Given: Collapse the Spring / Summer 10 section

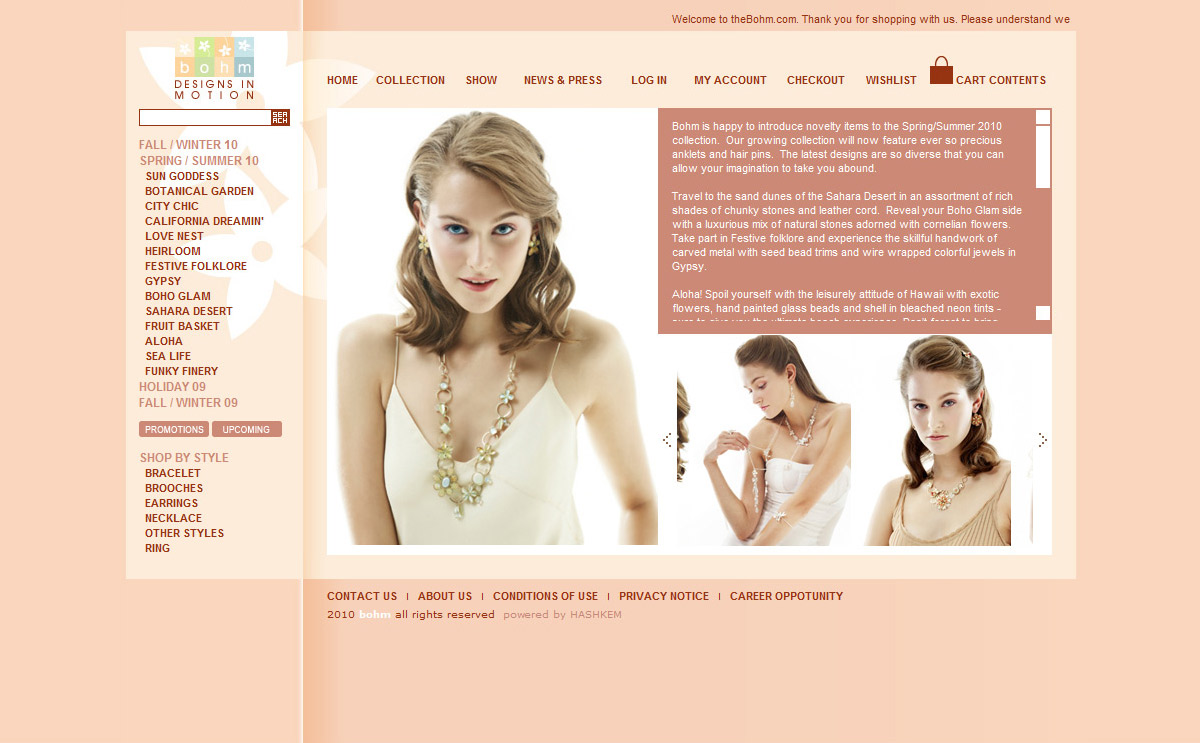Looking at the screenshot, I should [x=199, y=161].
